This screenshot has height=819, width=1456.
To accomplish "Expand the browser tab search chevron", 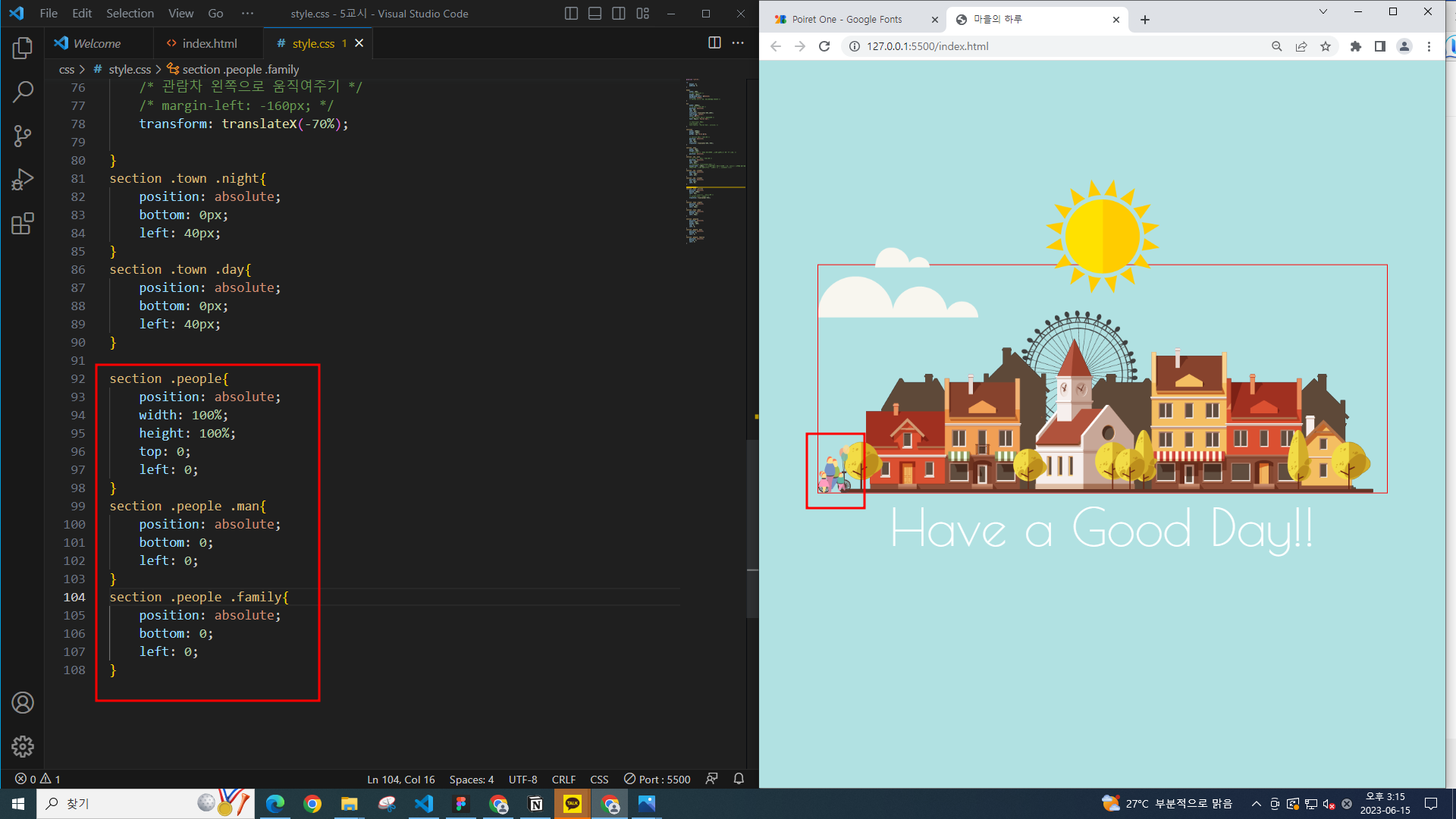I will (1323, 11).
